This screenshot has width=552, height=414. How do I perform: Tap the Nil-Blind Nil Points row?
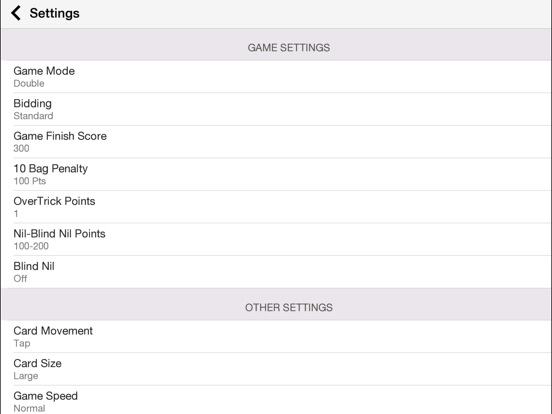click(276, 239)
